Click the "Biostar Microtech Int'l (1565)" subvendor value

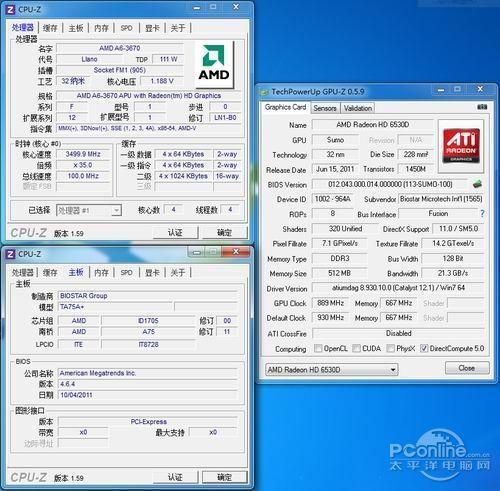pos(441,199)
